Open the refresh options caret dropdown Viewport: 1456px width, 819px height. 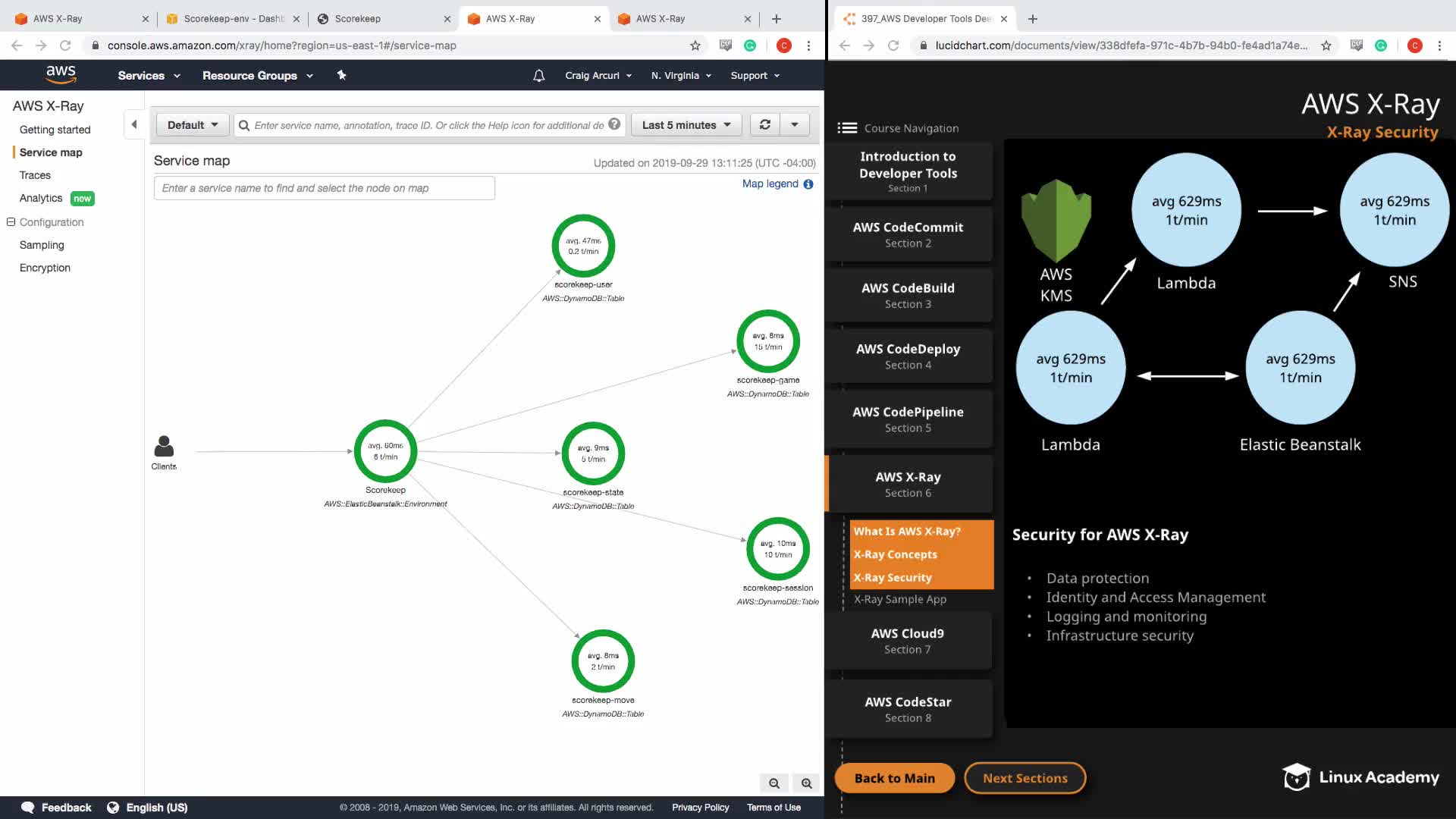pyautogui.click(x=795, y=124)
